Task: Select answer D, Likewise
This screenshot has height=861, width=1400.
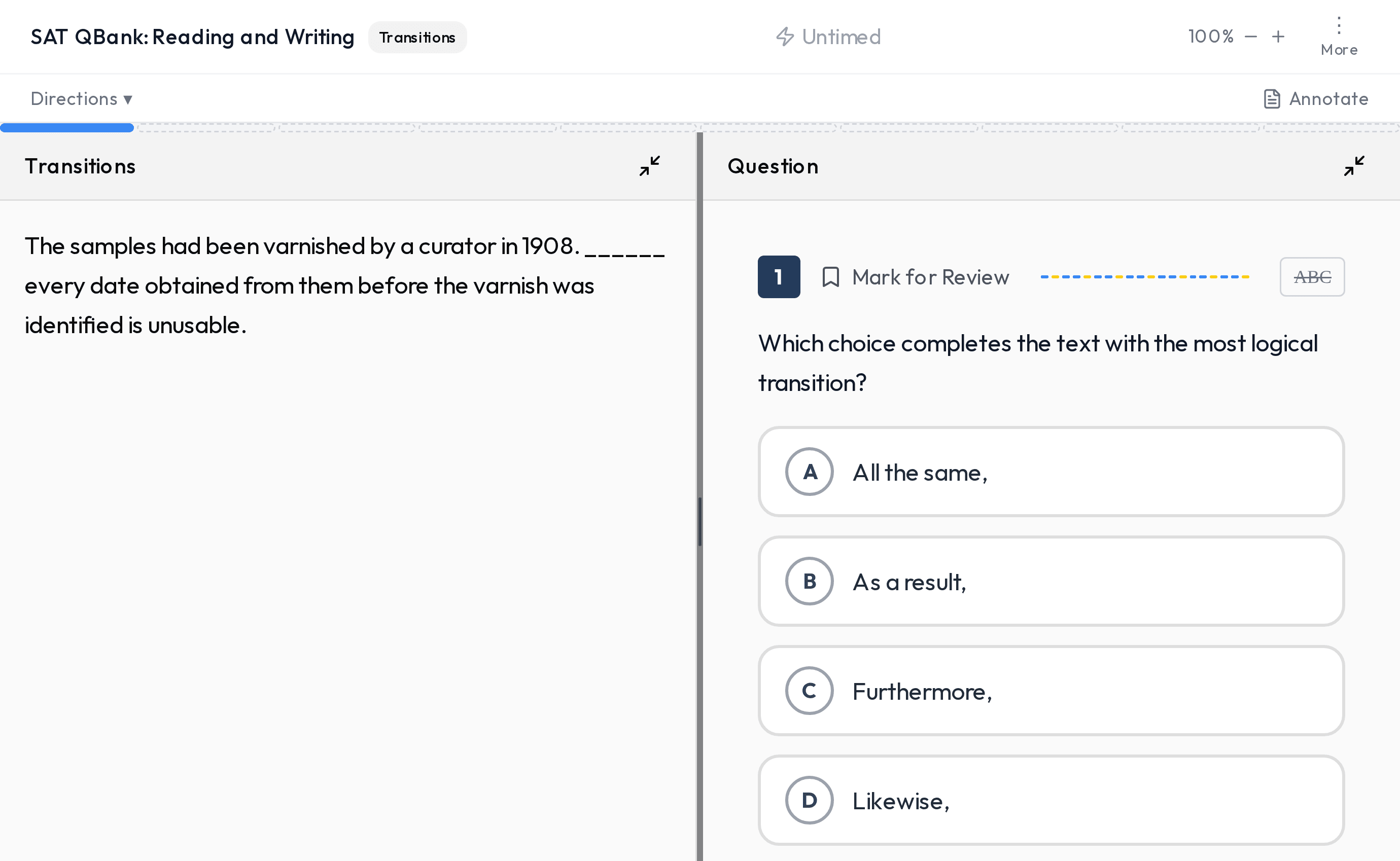Action: click(1051, 800)
